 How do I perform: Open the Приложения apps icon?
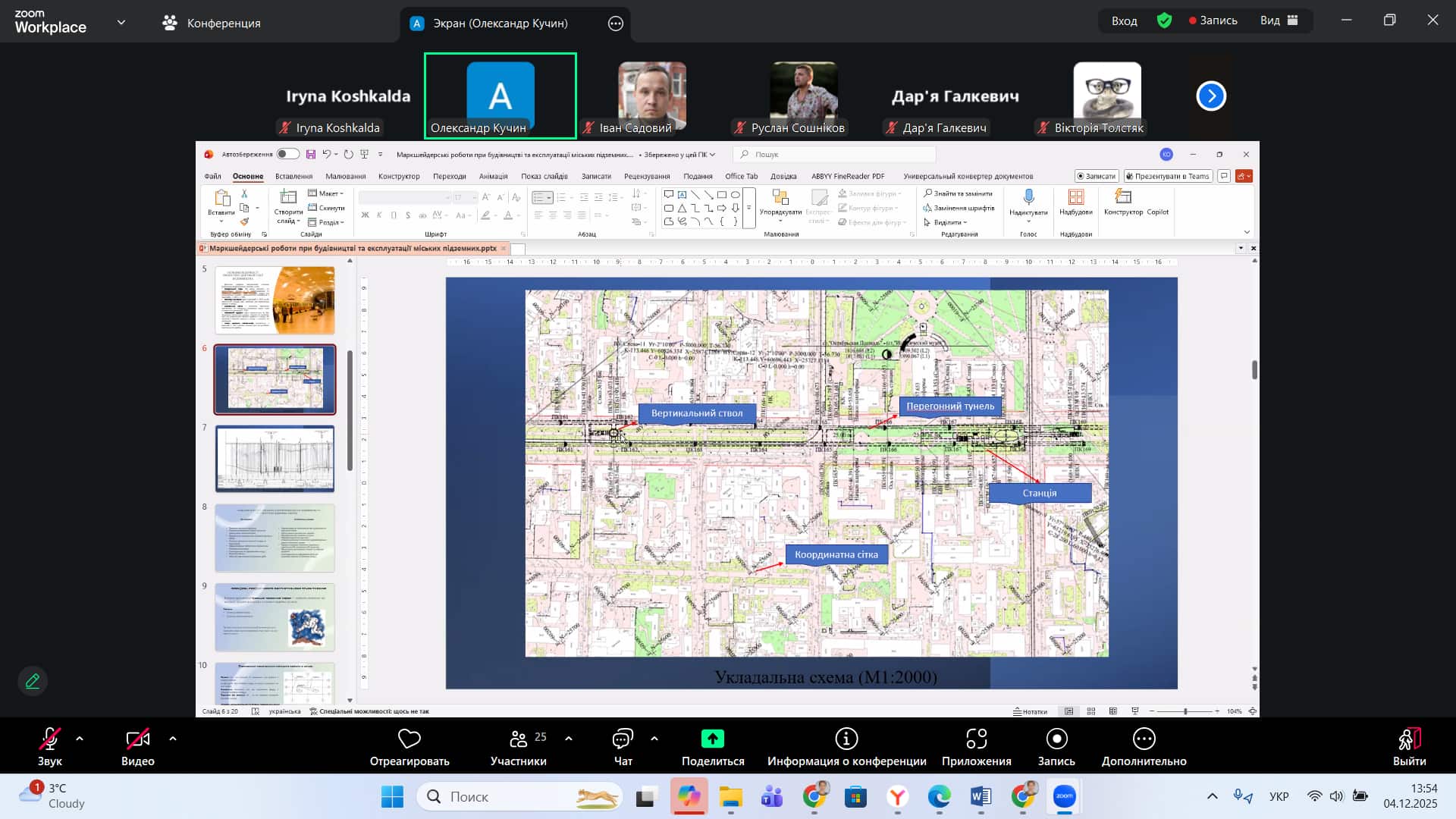976,739
